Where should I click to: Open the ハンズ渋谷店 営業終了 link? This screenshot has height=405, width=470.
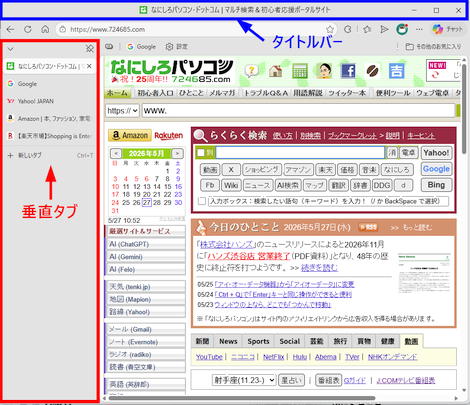(x=249, y=256)
